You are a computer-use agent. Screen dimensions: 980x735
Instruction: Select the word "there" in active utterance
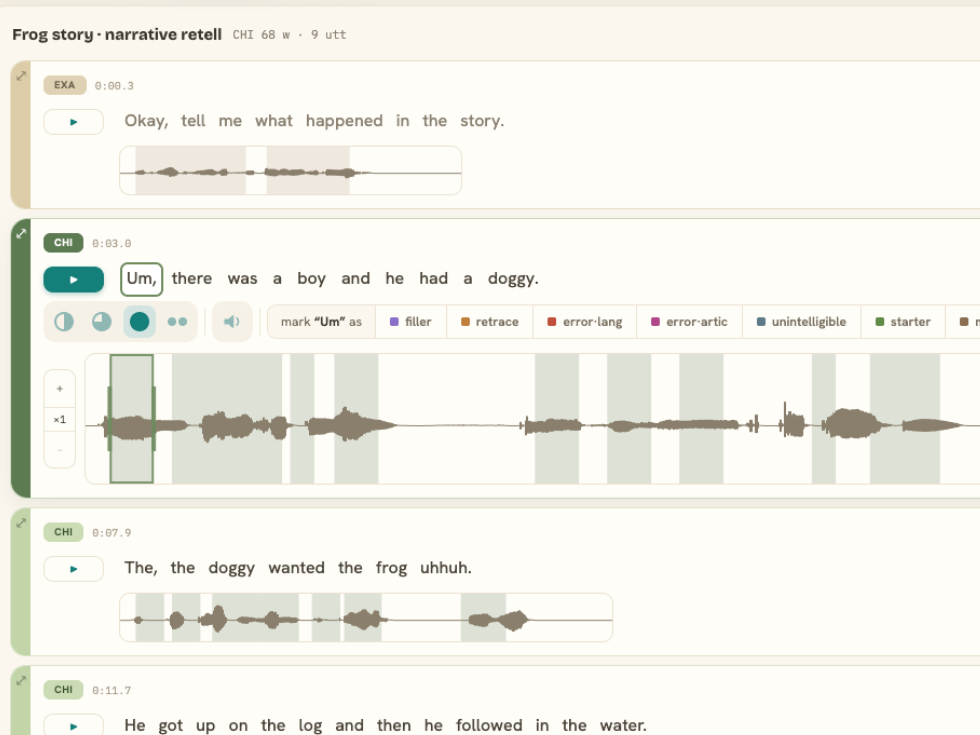pos(192,279)
